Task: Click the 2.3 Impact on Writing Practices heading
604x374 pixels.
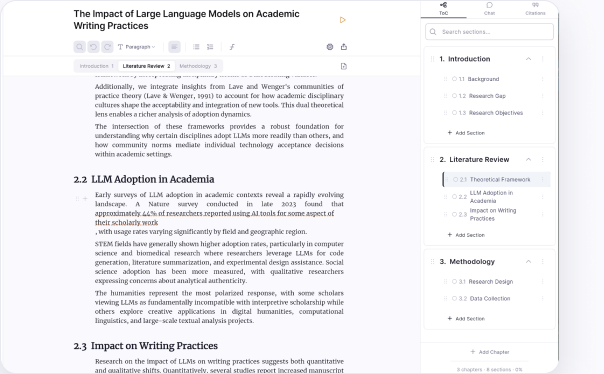Action: (146, 346)
